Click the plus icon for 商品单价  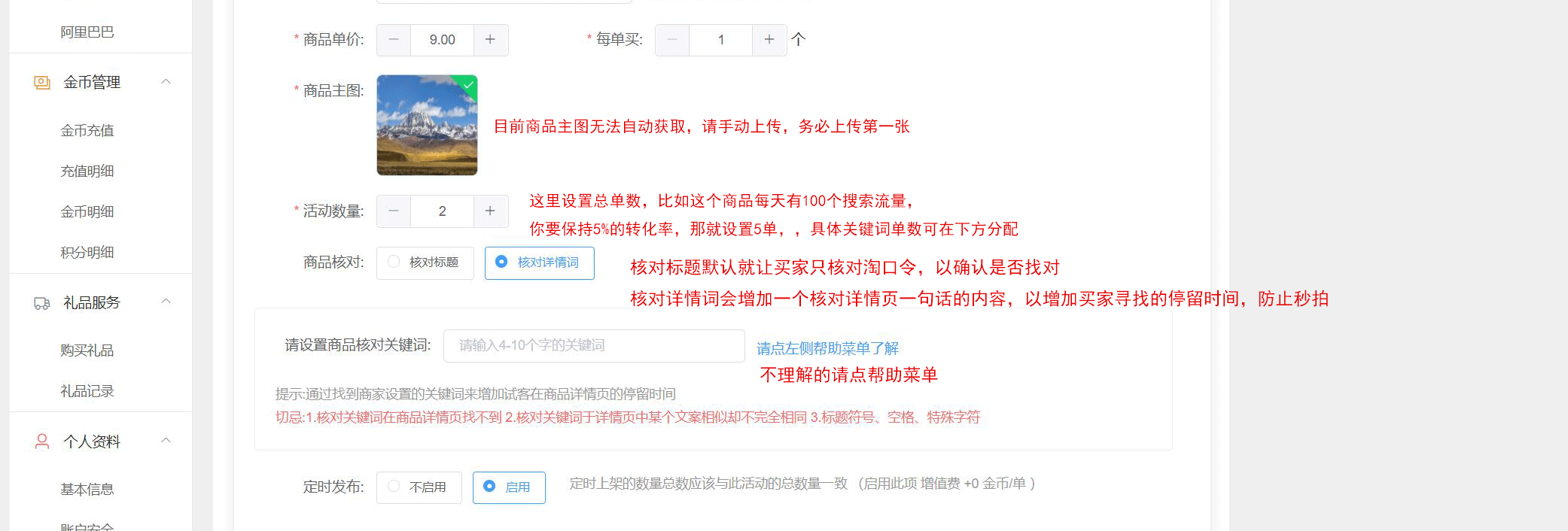coord(490,40)
